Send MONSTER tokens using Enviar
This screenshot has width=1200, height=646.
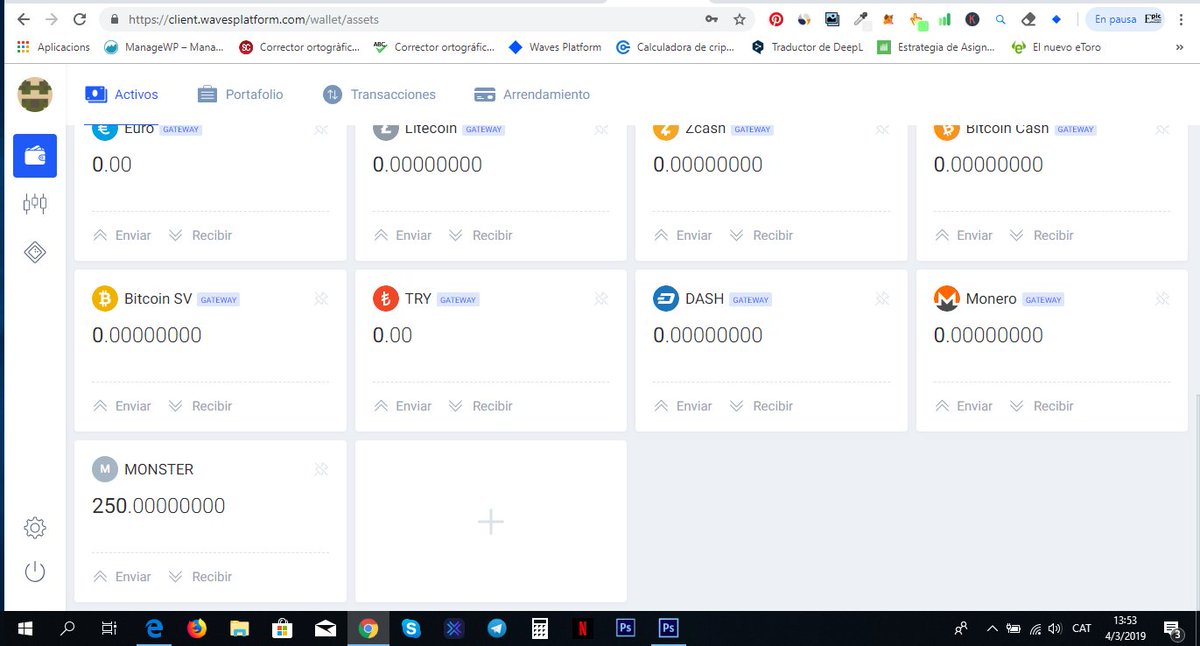122,577
